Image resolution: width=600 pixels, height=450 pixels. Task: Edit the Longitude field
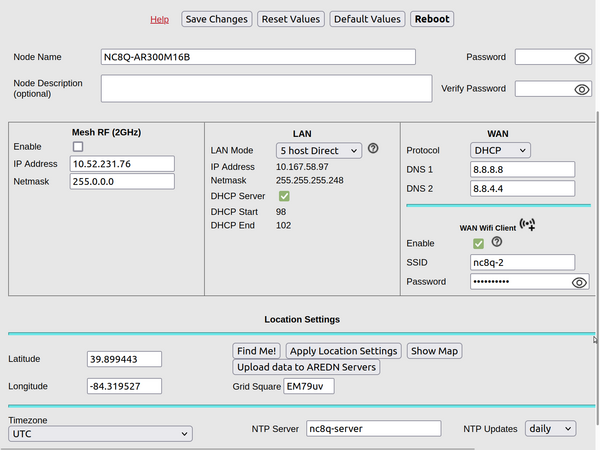[124, 386]
